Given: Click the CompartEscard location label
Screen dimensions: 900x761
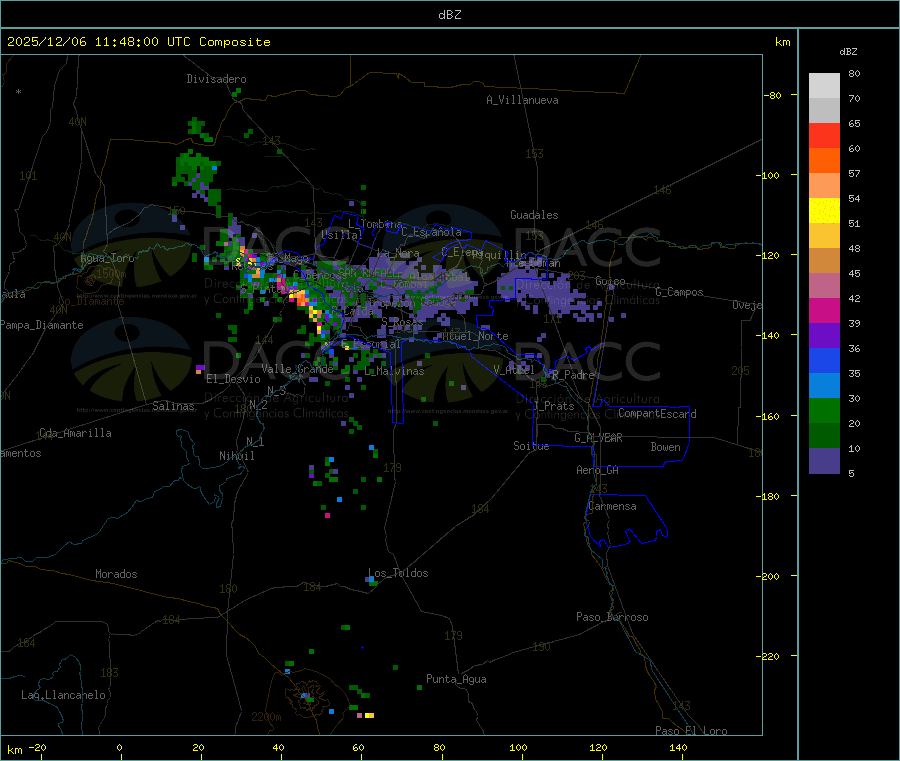Looking at the screenshot, I should (x=658, y=414).
